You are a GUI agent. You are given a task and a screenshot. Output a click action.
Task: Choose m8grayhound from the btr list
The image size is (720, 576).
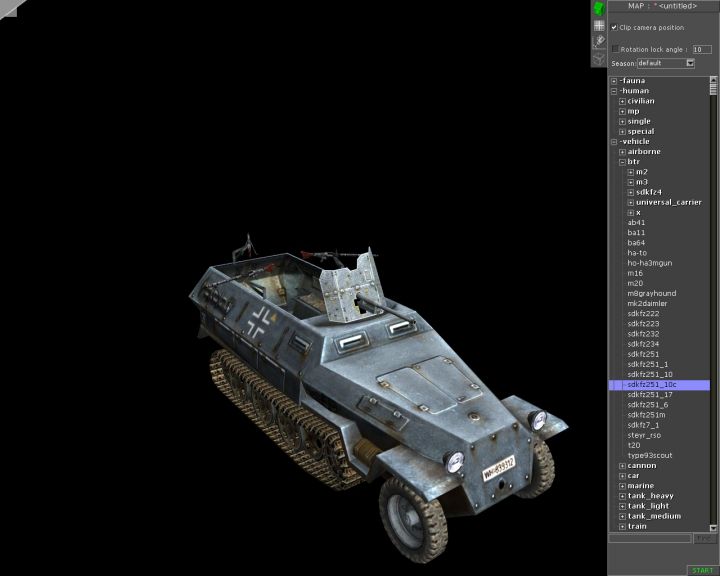point(651,293)
